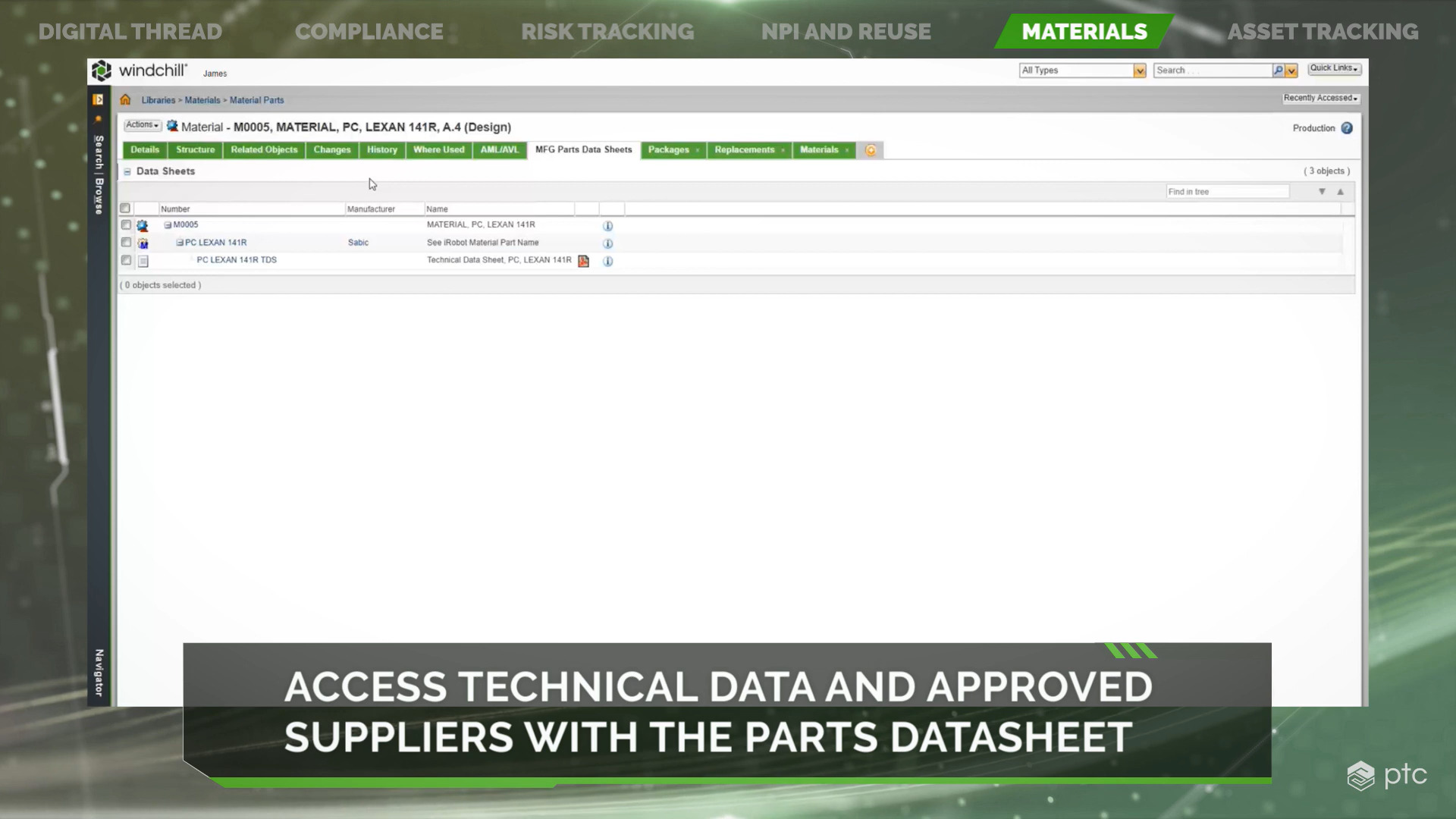Image resolution: width=1456 pixels, height=819 pixels.
Task: Select the MFG Parts Data Sheets tab
Action: (584, 150)
